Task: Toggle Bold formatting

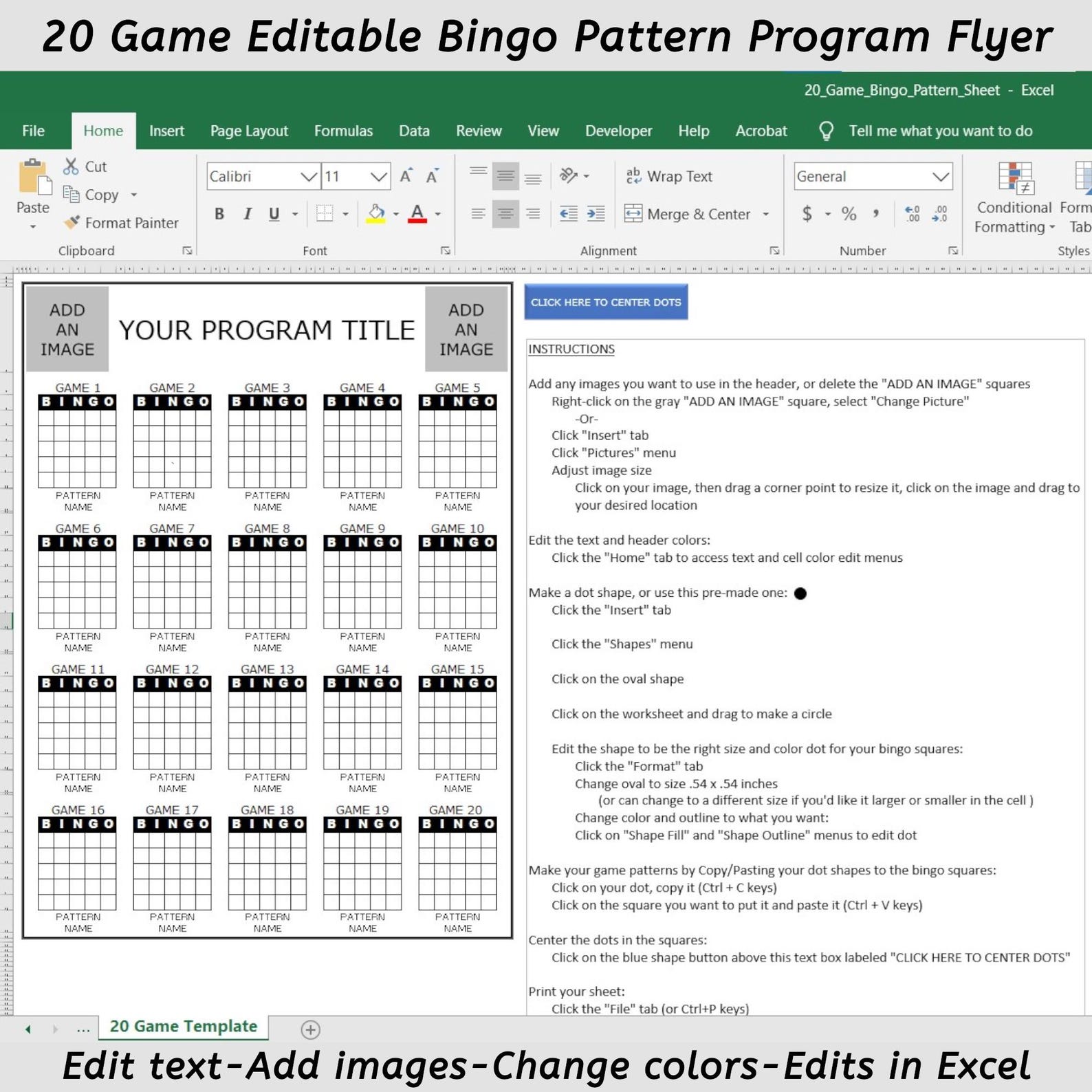Action: [219, 214]
